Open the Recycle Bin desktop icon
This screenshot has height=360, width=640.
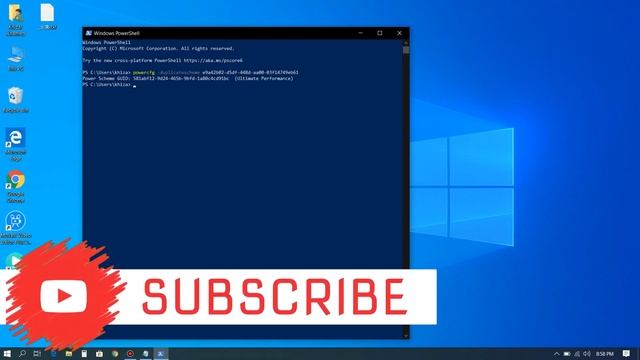pyautogui.click(x=16, y=100)
